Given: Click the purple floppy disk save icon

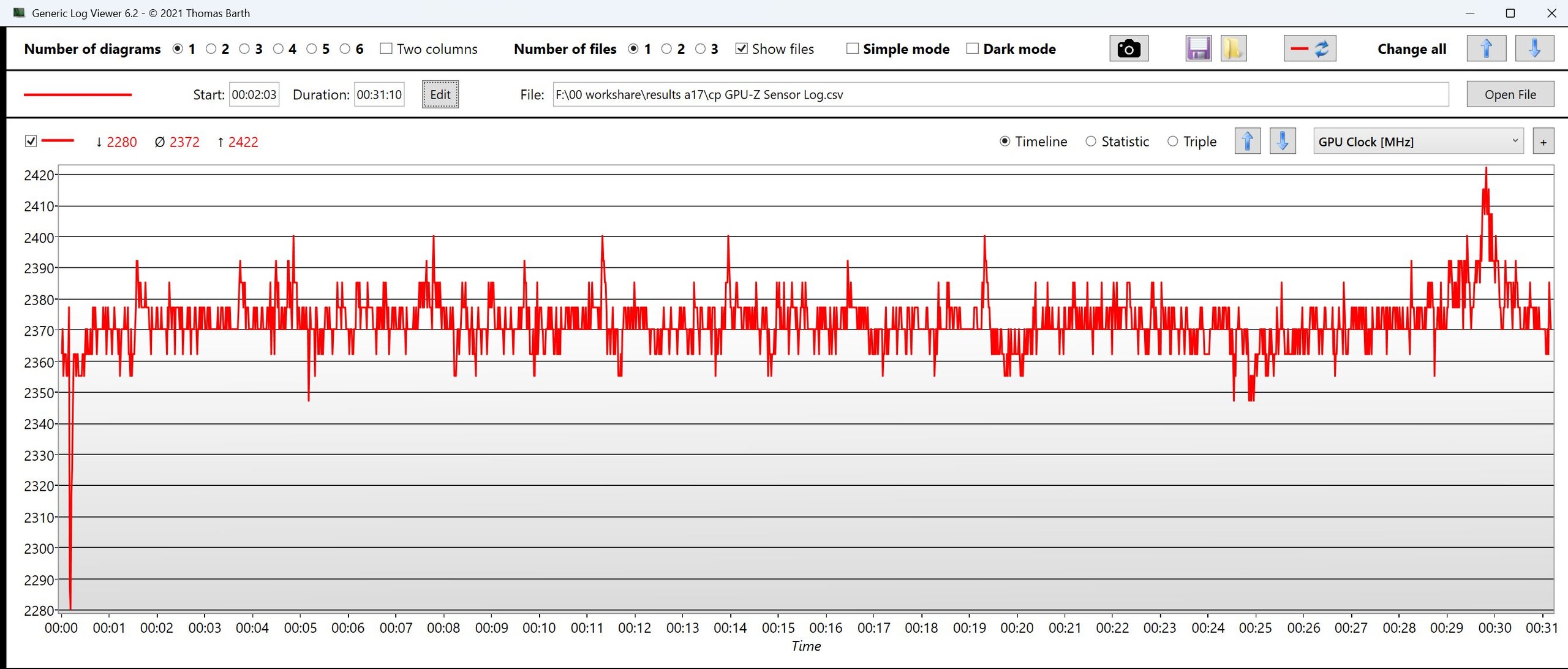Looking at the screenshot, I should click(1198, 48).
